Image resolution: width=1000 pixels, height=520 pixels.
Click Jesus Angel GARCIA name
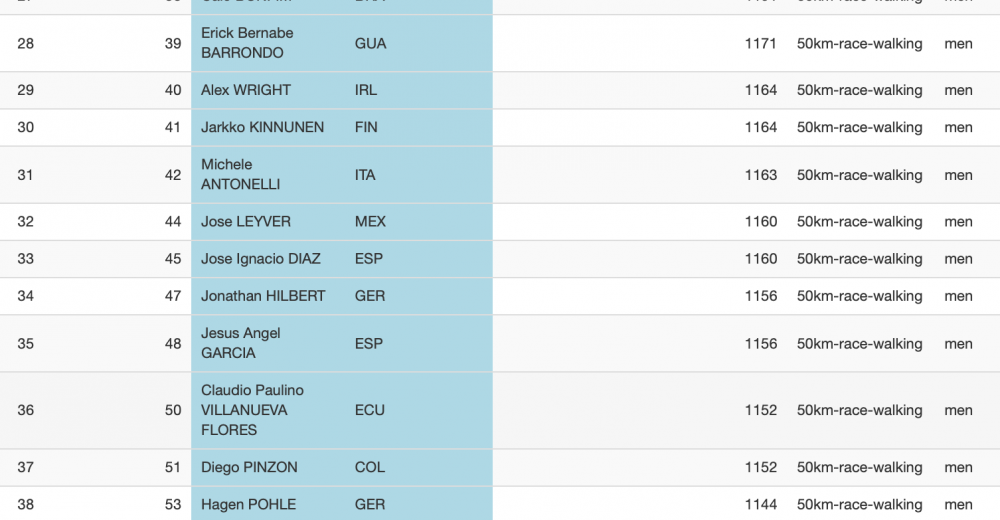[240, 343]
